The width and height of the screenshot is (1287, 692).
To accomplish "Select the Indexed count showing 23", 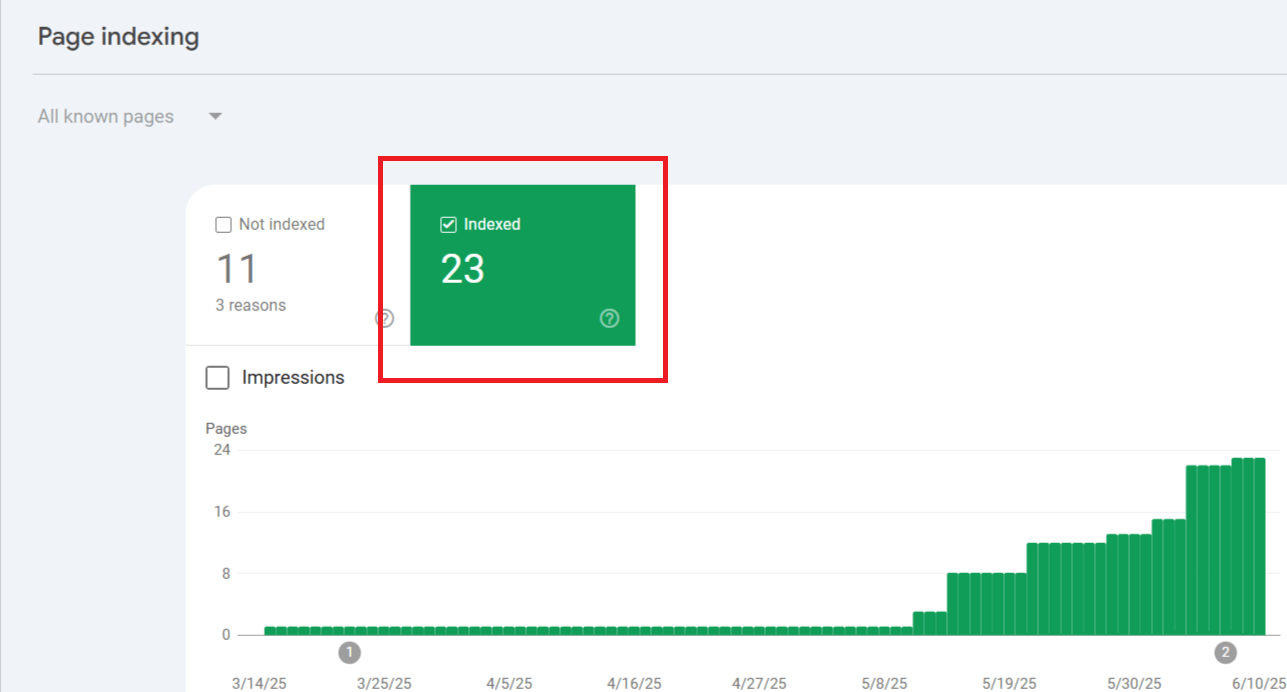I will click(462, 268).
